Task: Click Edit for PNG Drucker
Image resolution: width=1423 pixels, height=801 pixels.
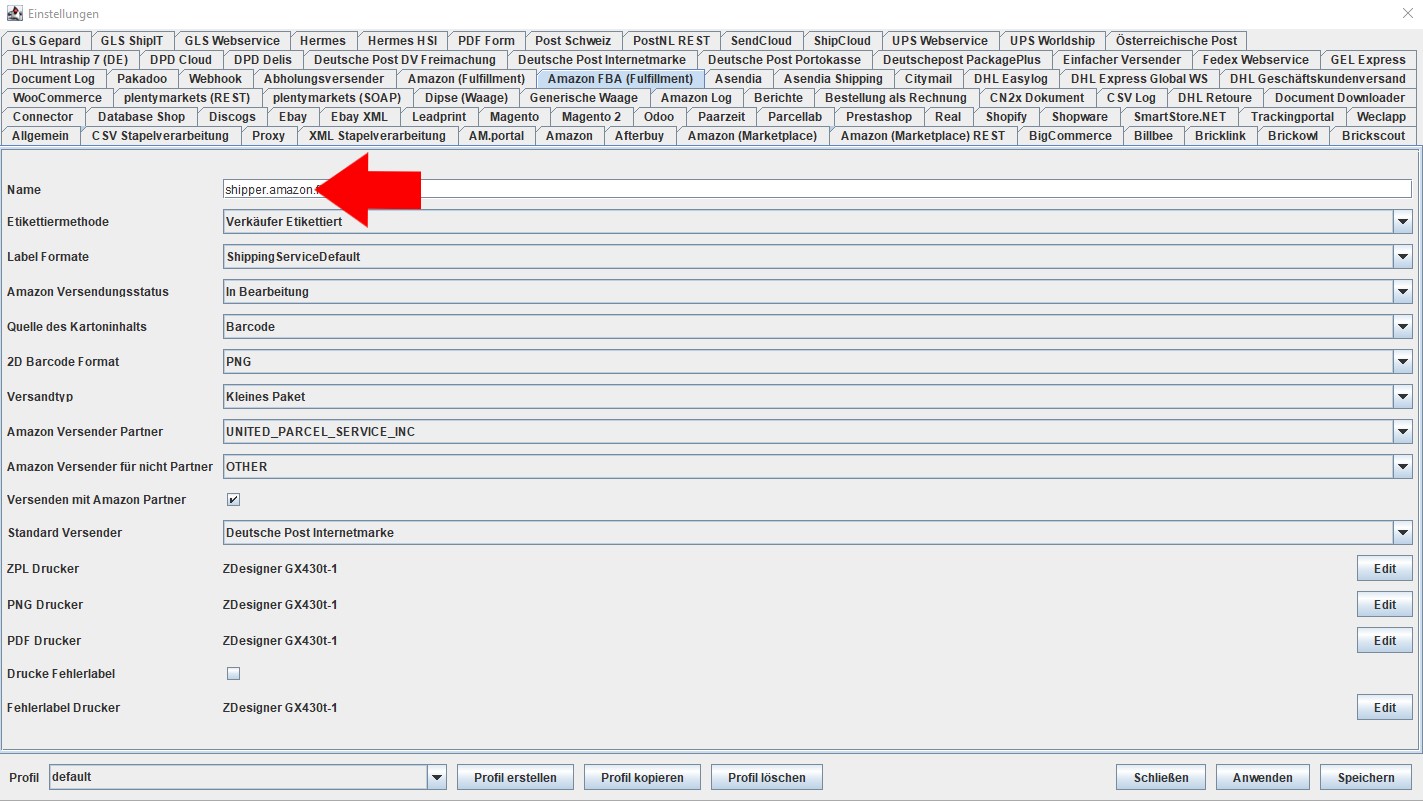Action: pos(1384,605)
